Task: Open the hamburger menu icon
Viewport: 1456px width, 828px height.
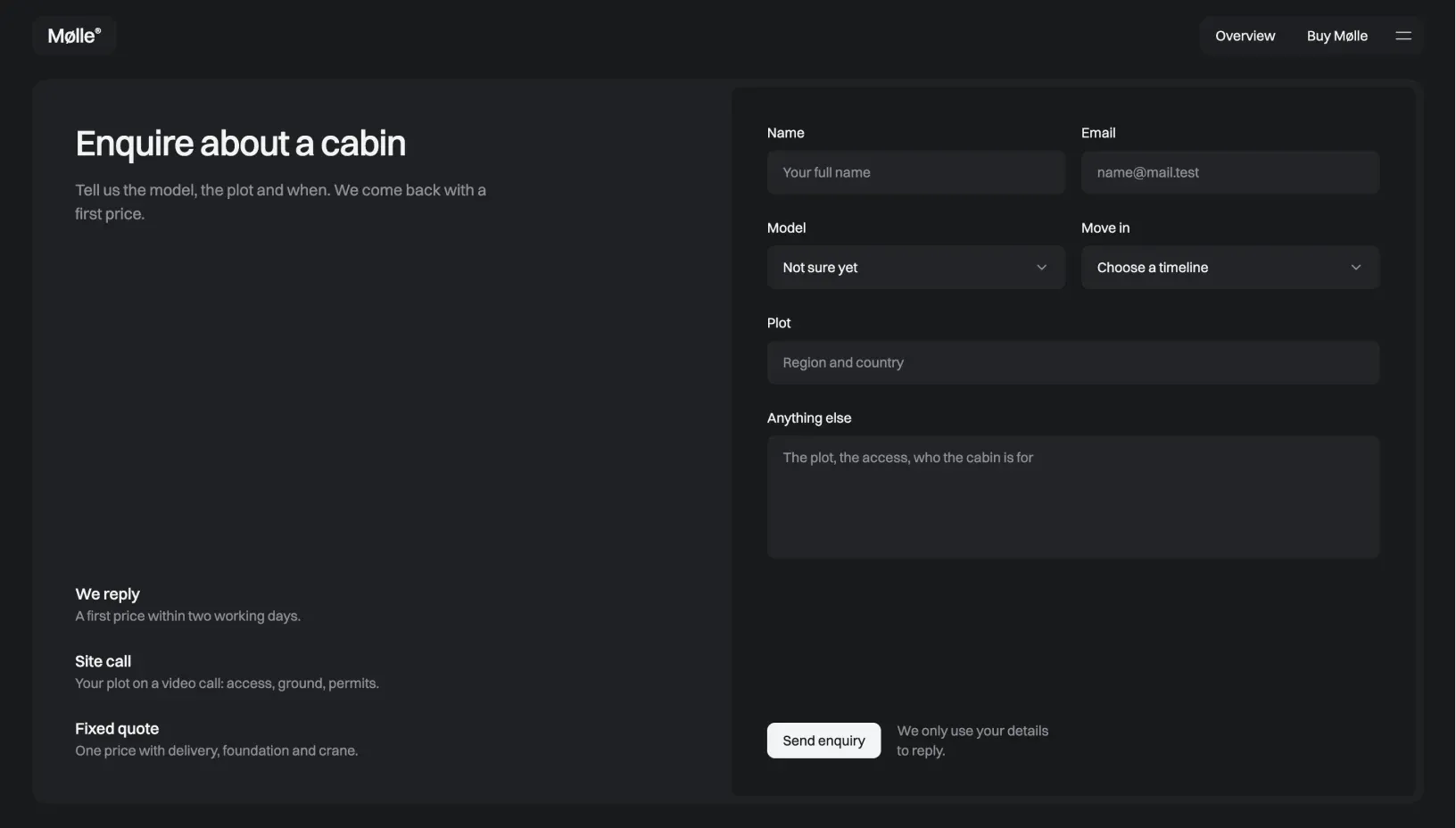Action: pos(1403,36)
